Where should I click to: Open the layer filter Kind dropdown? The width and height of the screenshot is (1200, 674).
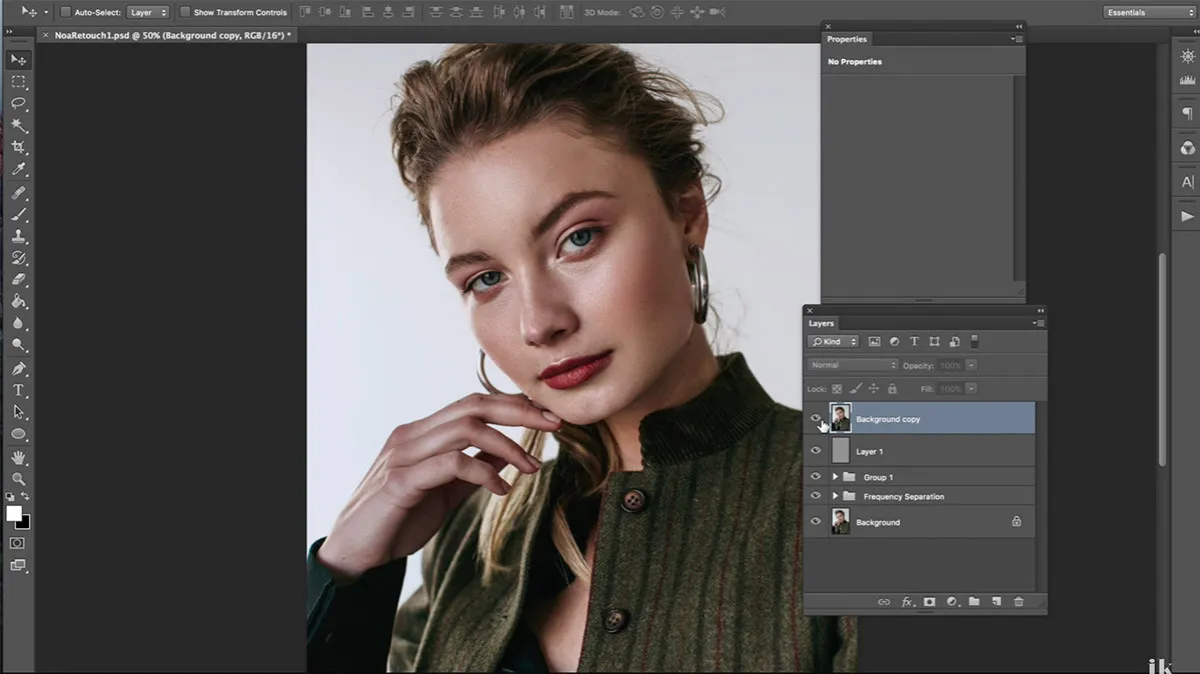(x=834, y=342)
